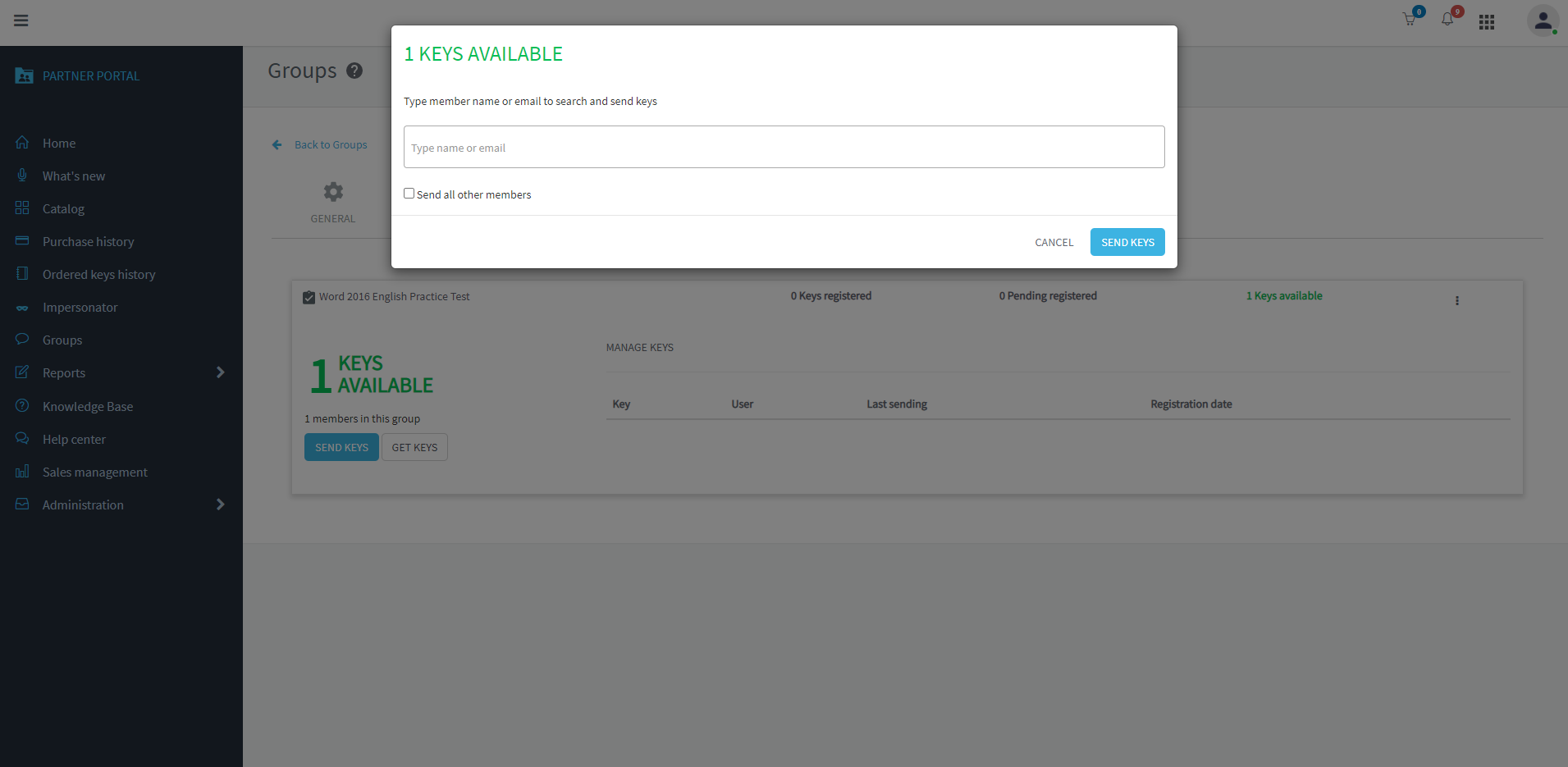Click the 1 Keys available green text
The image size is (1568, 767).
coord(1284,295)
